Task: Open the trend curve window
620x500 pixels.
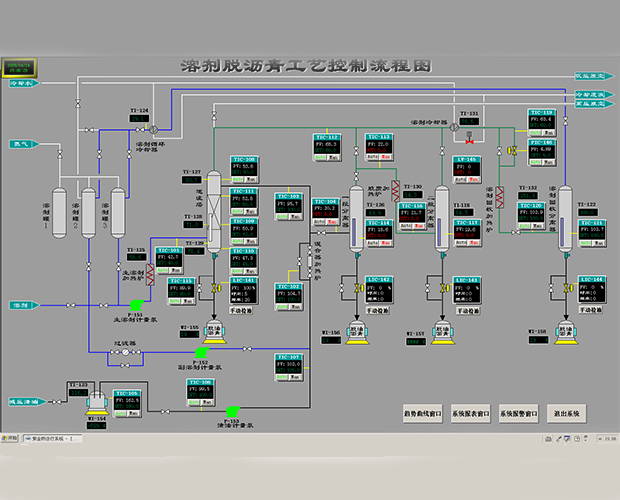Action: tap(422, 414)
